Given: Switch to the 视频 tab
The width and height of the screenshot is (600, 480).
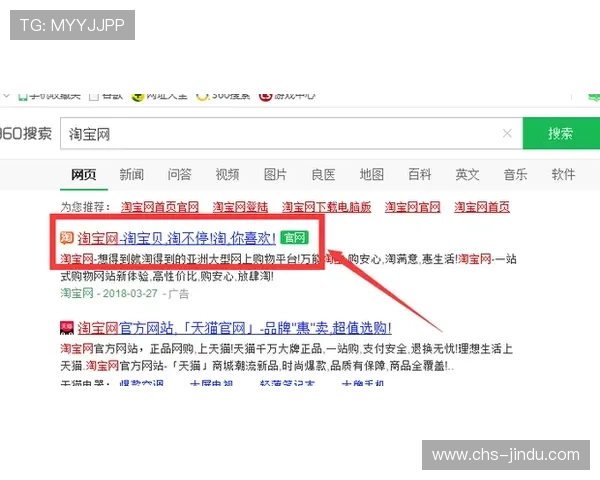Looking at the screenshot, I should tap(227, 175).
